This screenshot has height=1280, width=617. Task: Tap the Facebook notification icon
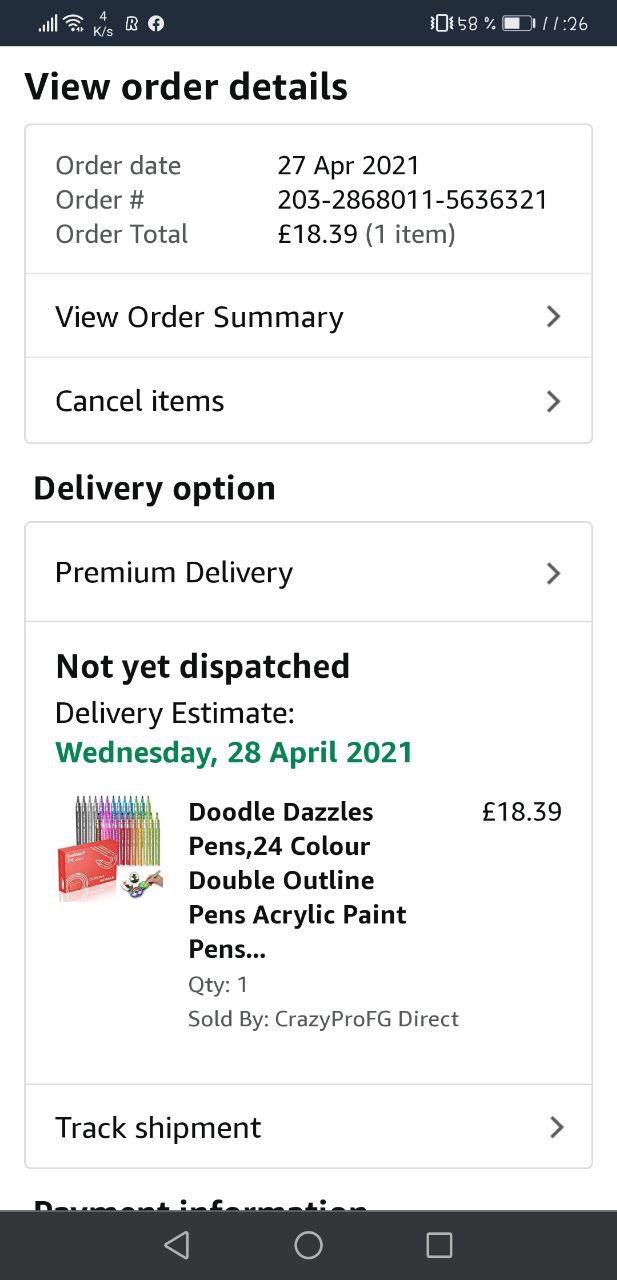[156, 23]
